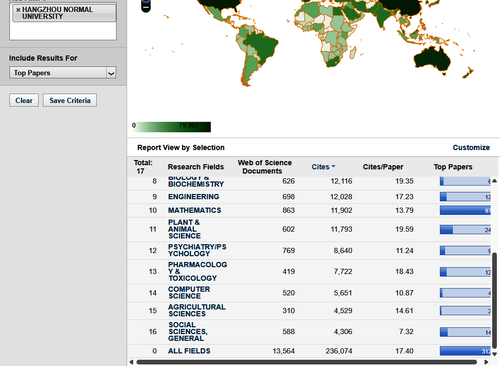
Task: Open the Include Results For dropdown
Action: 63,73
